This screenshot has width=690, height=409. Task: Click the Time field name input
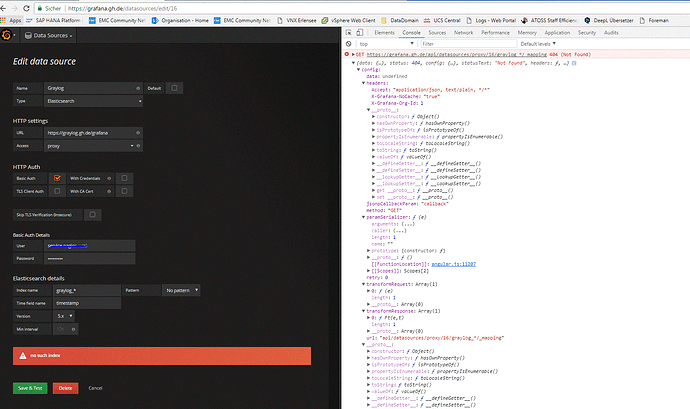coord(87,303)
